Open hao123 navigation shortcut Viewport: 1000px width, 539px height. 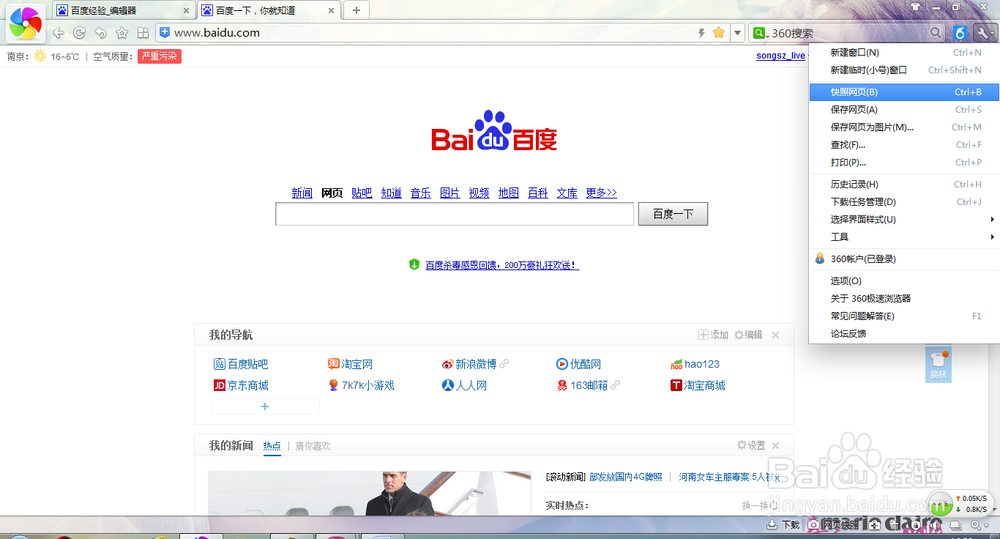[x=695, y=364]
